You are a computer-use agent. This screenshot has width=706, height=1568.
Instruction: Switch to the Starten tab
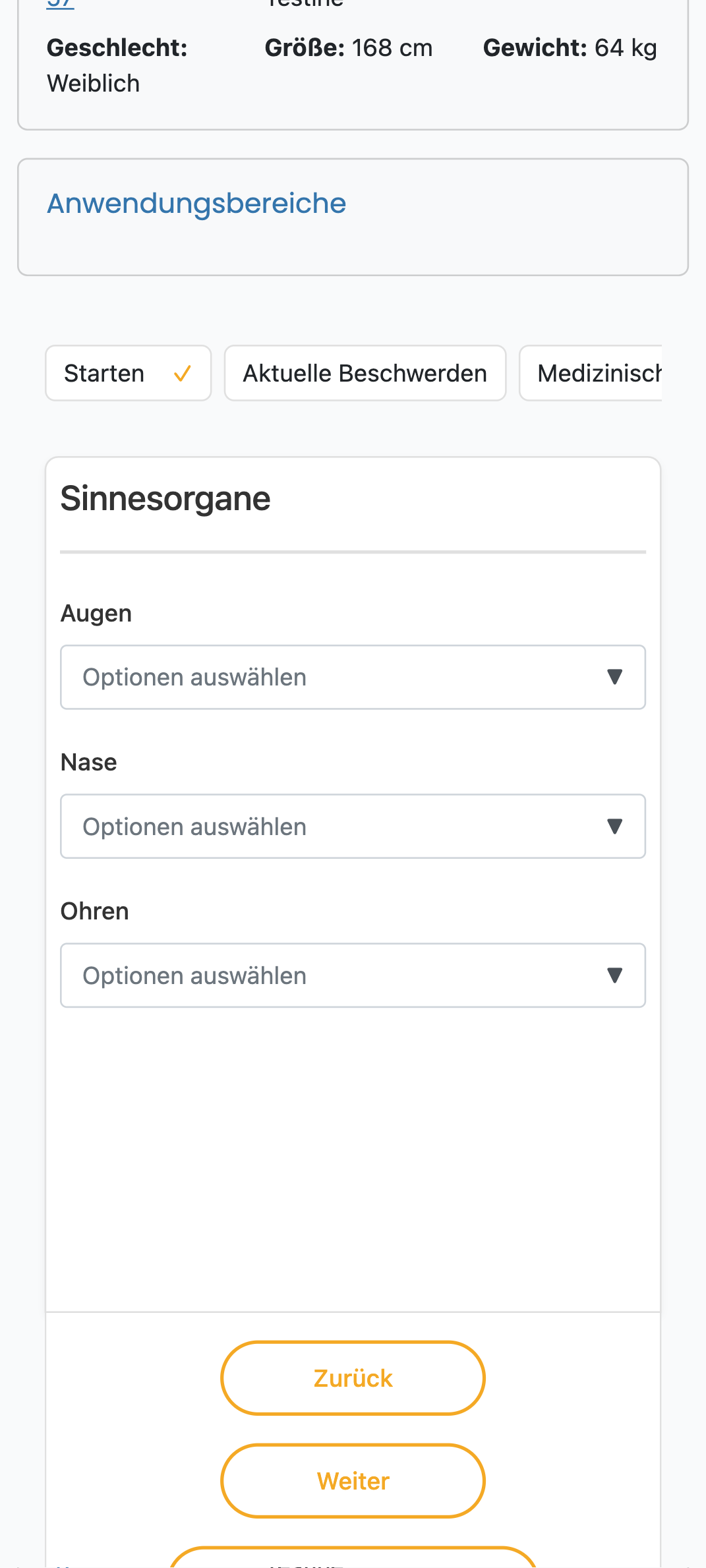129,373
